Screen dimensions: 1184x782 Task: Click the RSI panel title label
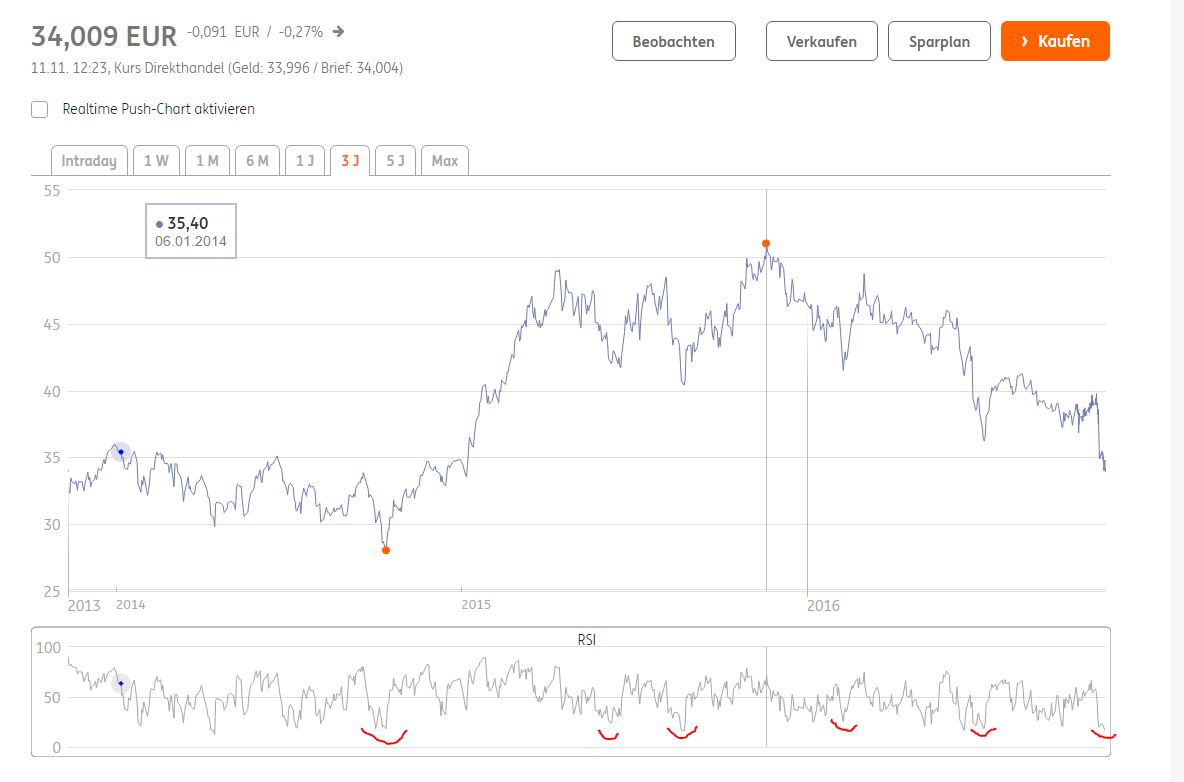pyautogui.click(x=587, y=639)
